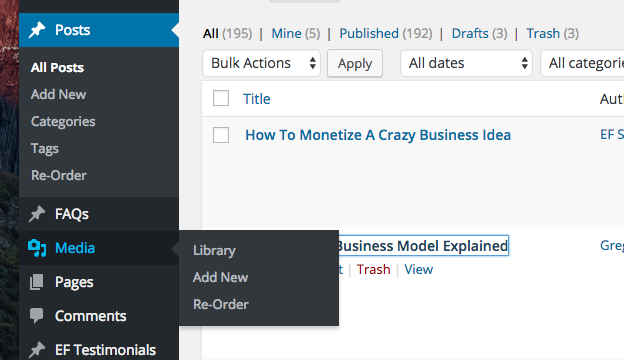The height and width of the screenshot is (360, 624).
Task: Click the red Trash row action
Action: point(373,270)
